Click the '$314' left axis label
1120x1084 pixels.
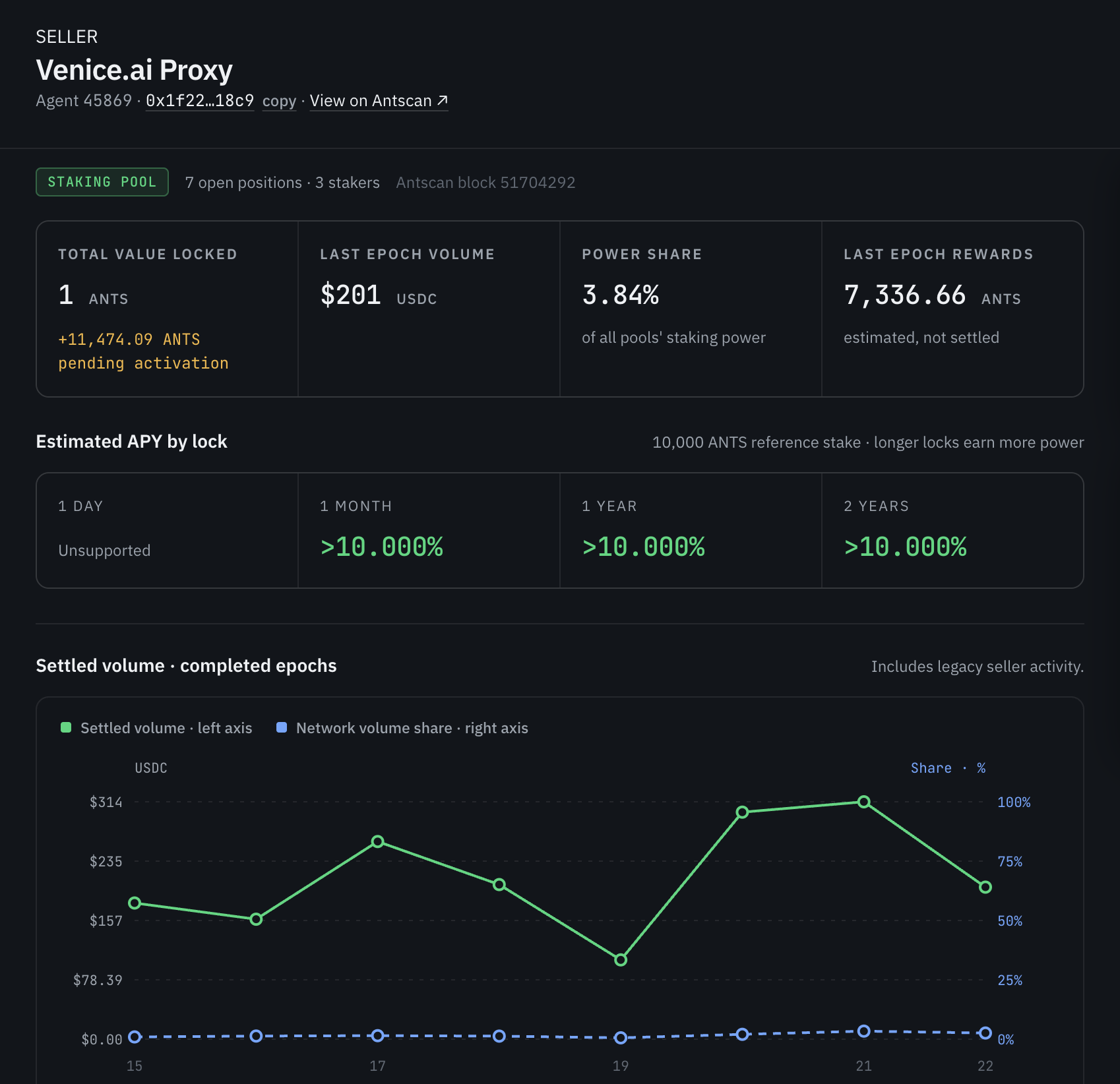pyautogui.click(x=106, y=802)
